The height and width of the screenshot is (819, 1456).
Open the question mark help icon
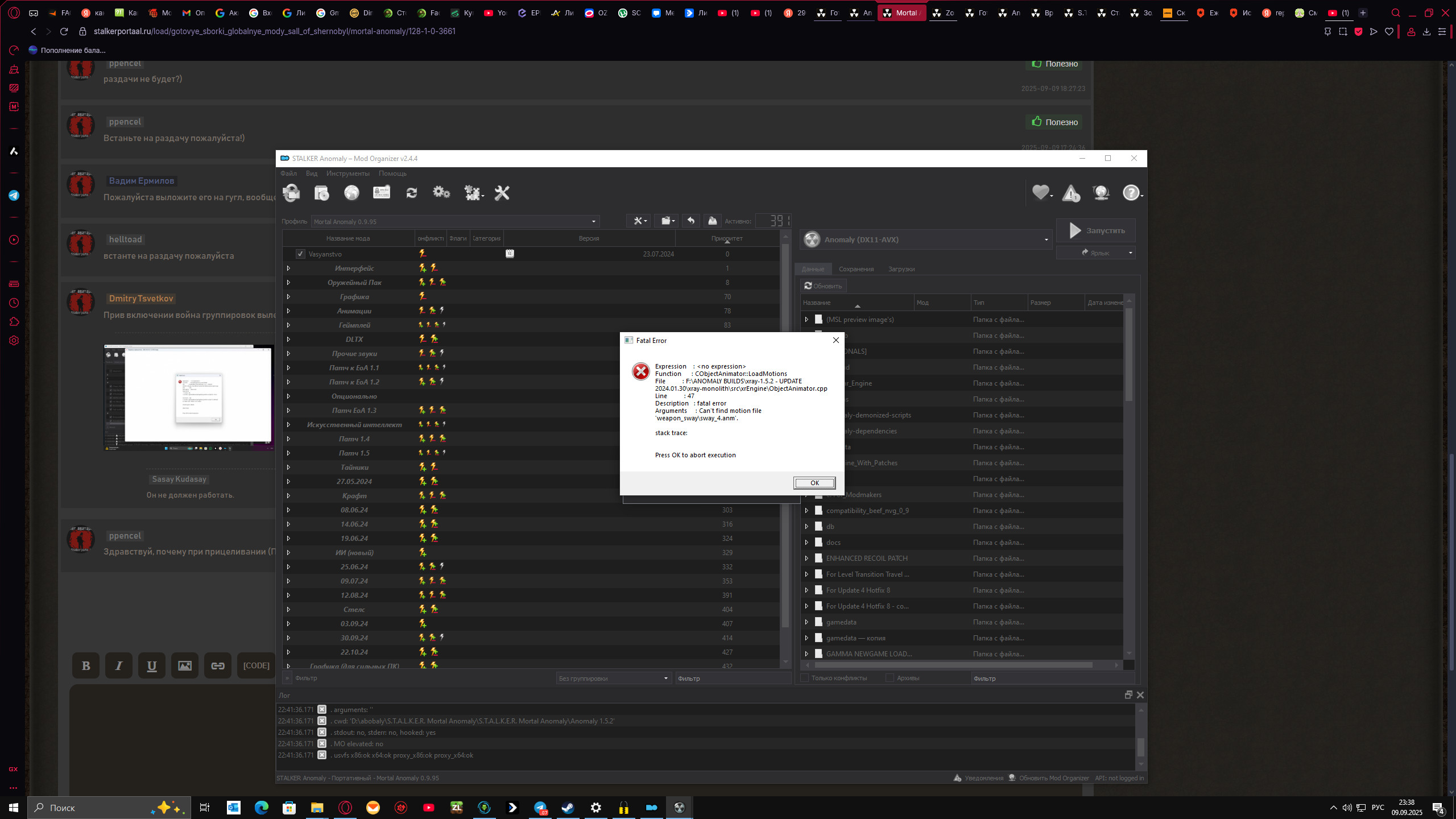click(x=1132, y=193)
